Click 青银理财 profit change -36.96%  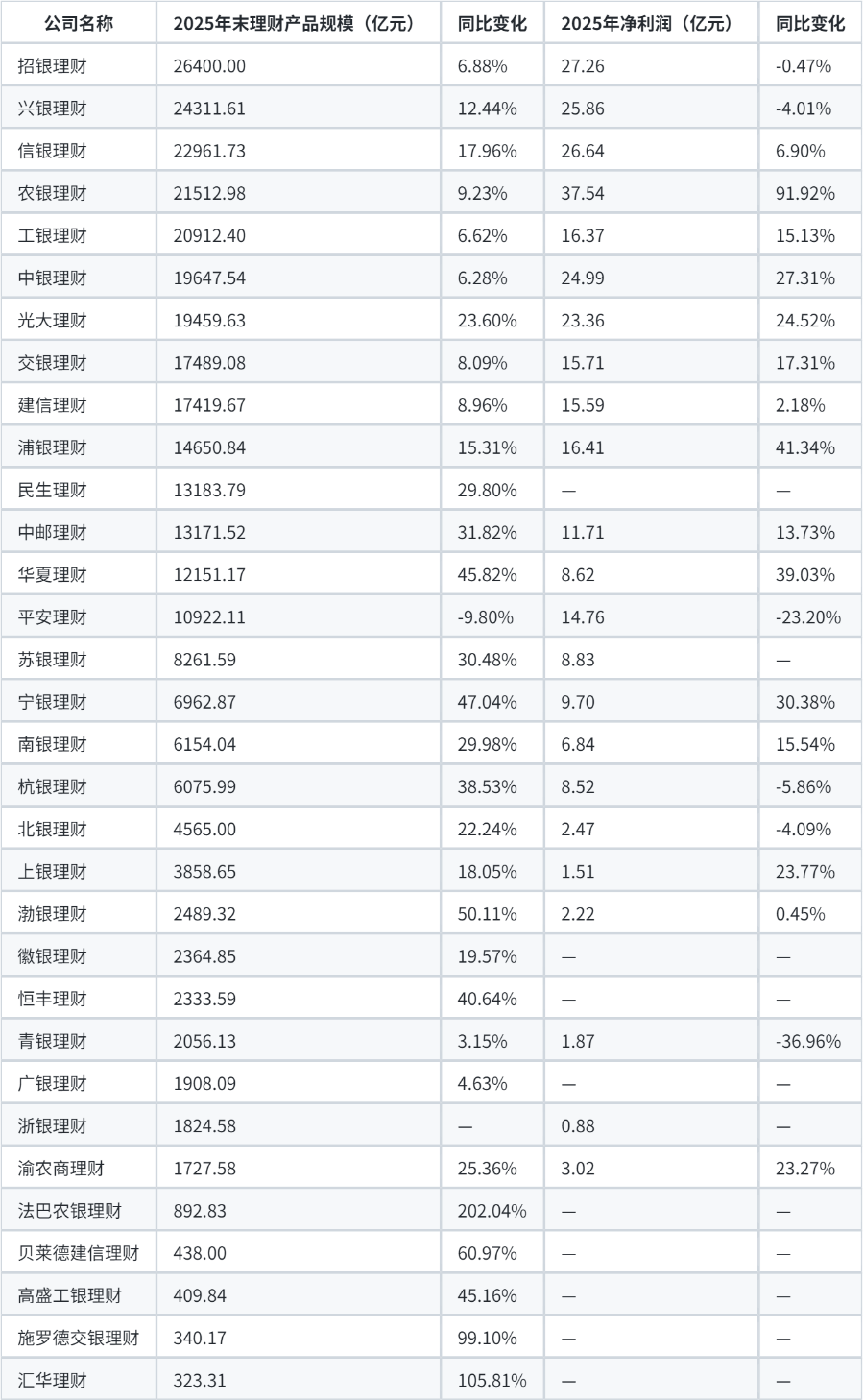click(807, 1041)
